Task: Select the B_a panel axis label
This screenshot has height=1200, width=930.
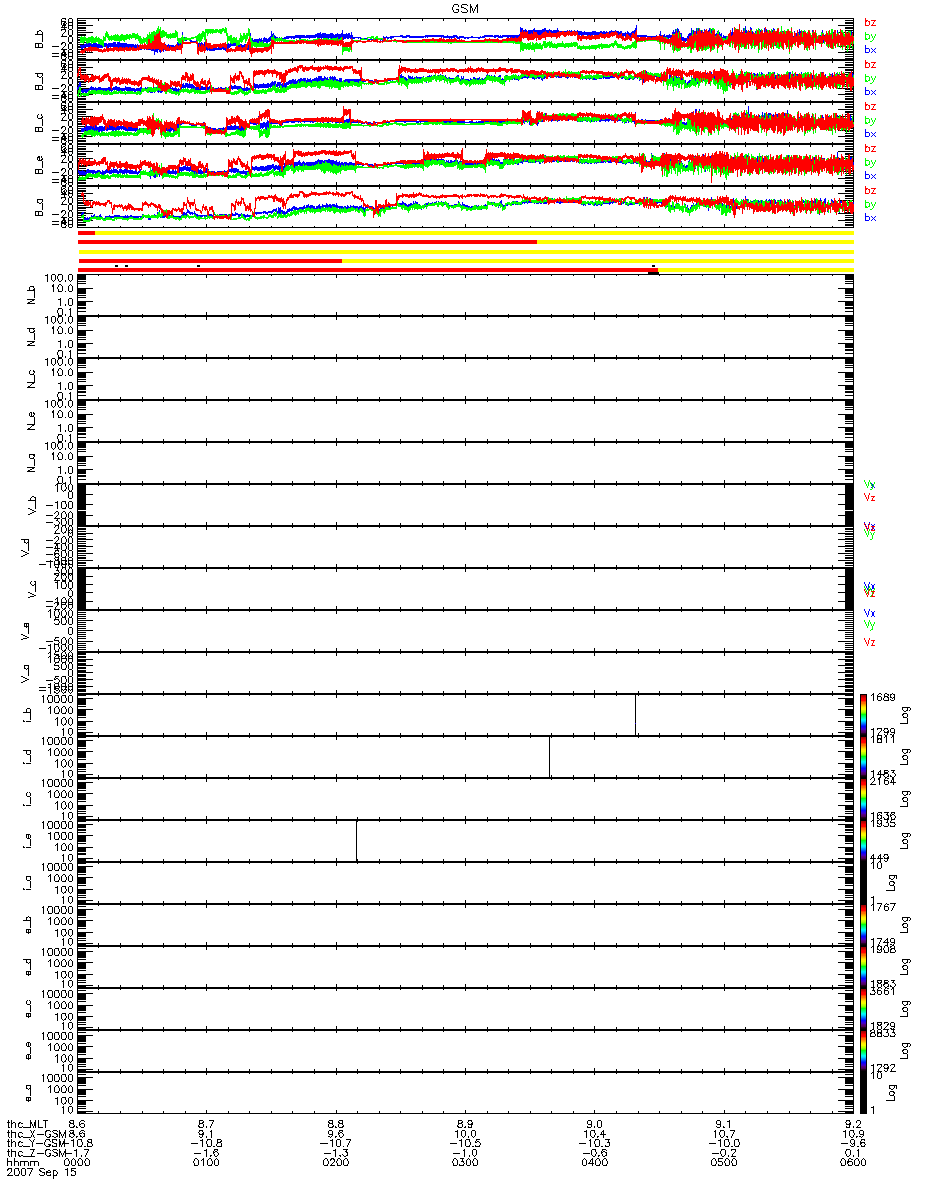Action: [39, 207]
